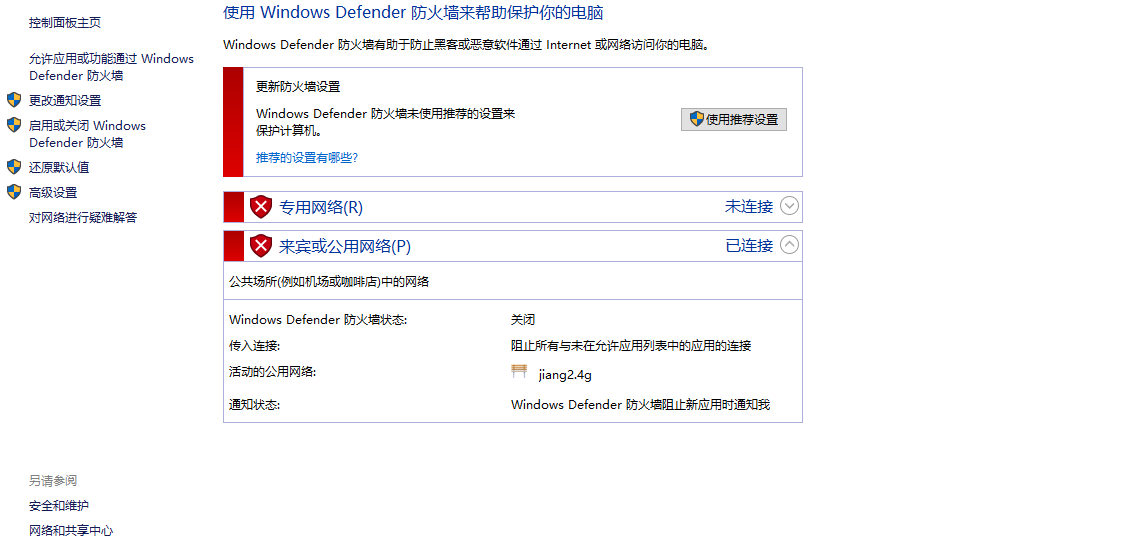Click shield icon beside 还原默认值

coord(14,167)
